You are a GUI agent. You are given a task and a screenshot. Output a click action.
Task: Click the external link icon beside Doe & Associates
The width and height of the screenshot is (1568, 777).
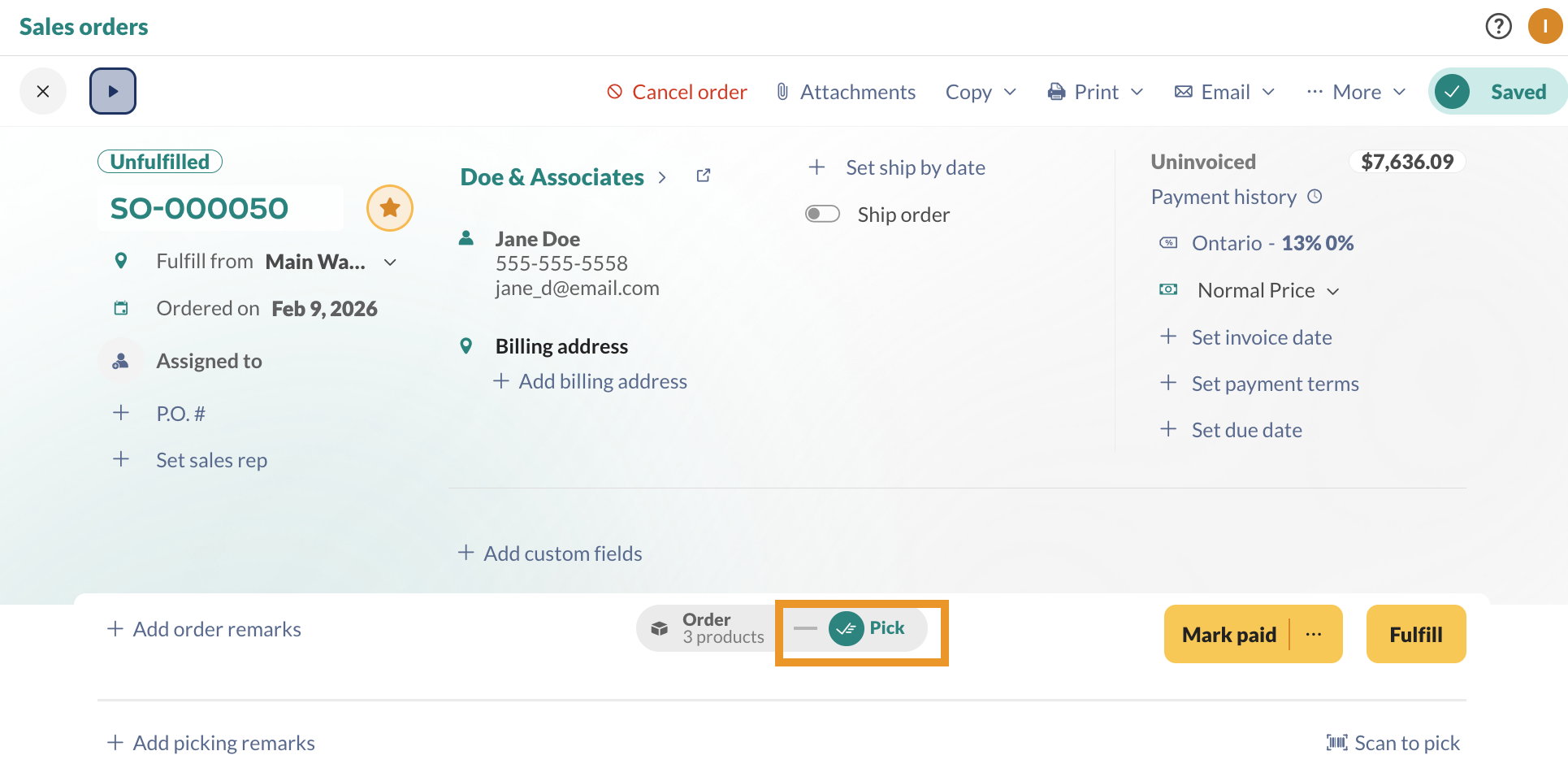pos(703,175)
